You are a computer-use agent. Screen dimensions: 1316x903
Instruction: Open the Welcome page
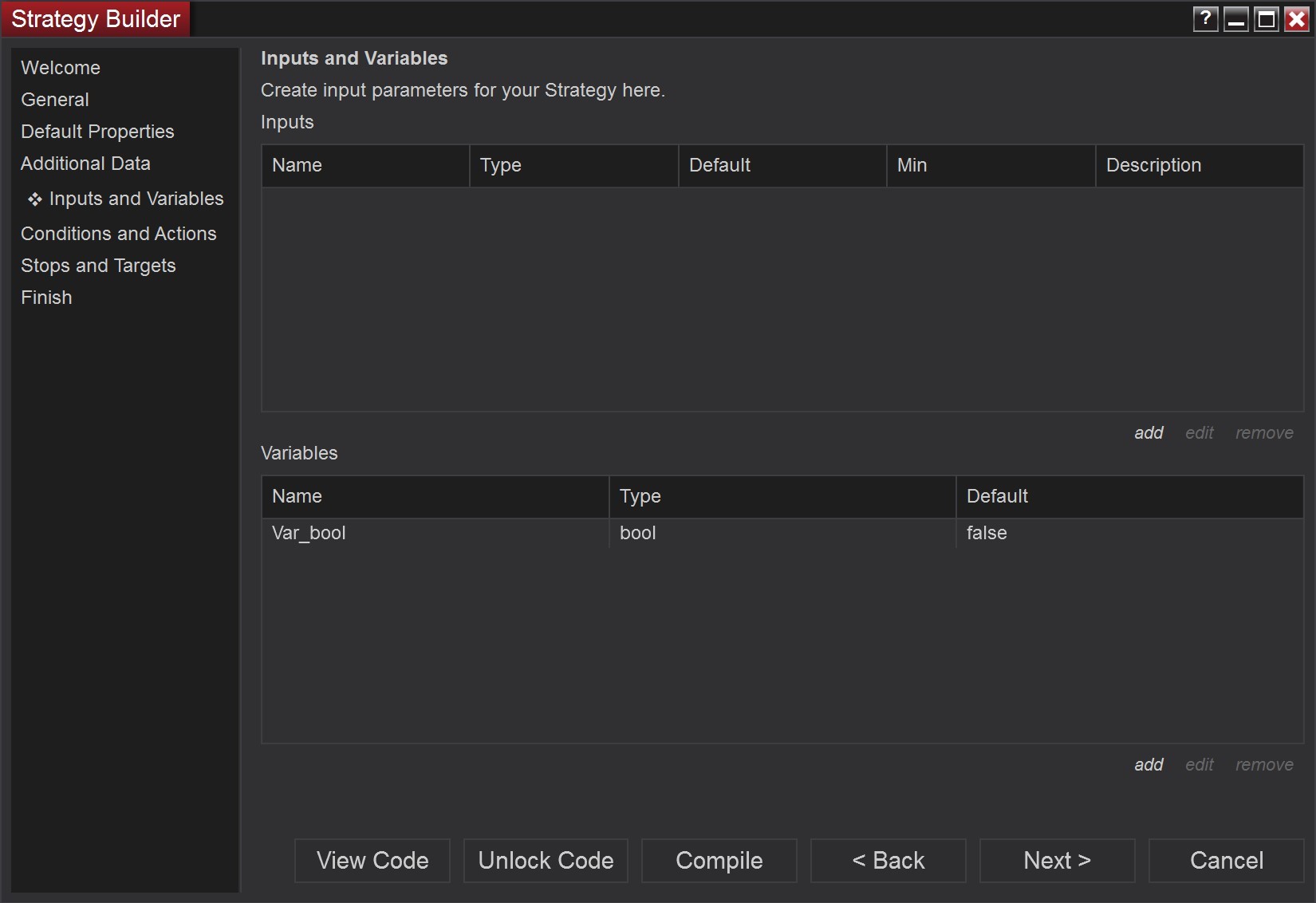[x=61, y=68]
